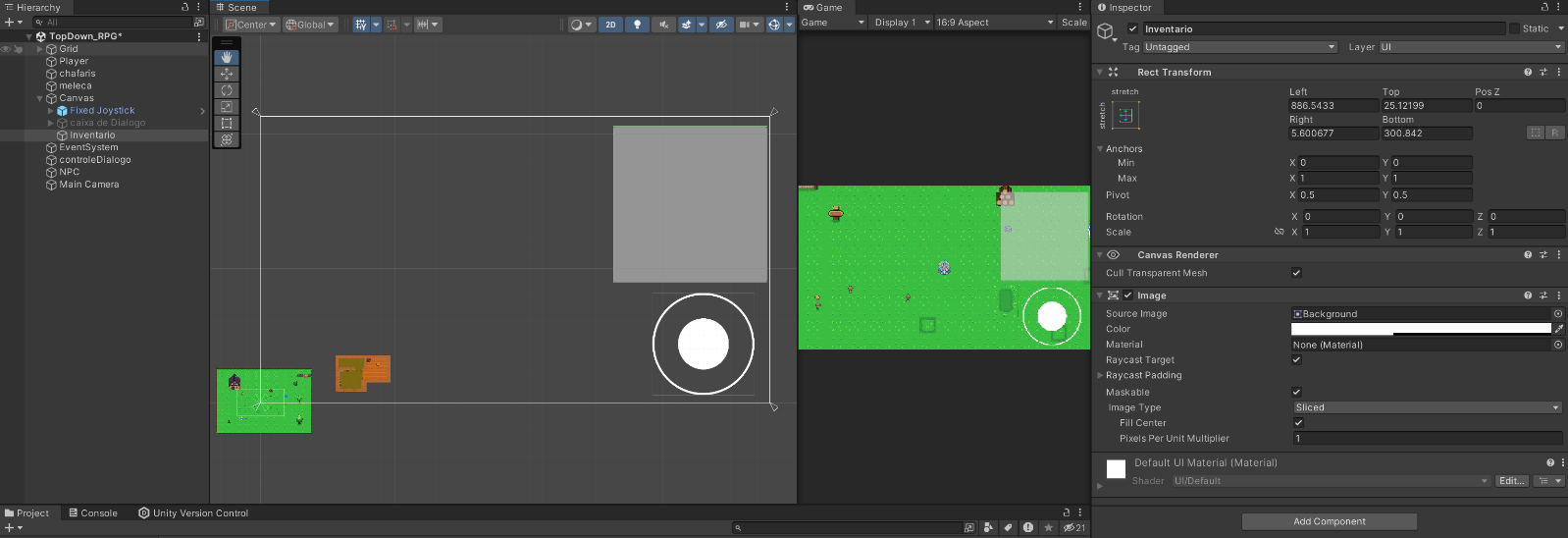Toggle the Raycast Target checkbox

coord(1296,360)
